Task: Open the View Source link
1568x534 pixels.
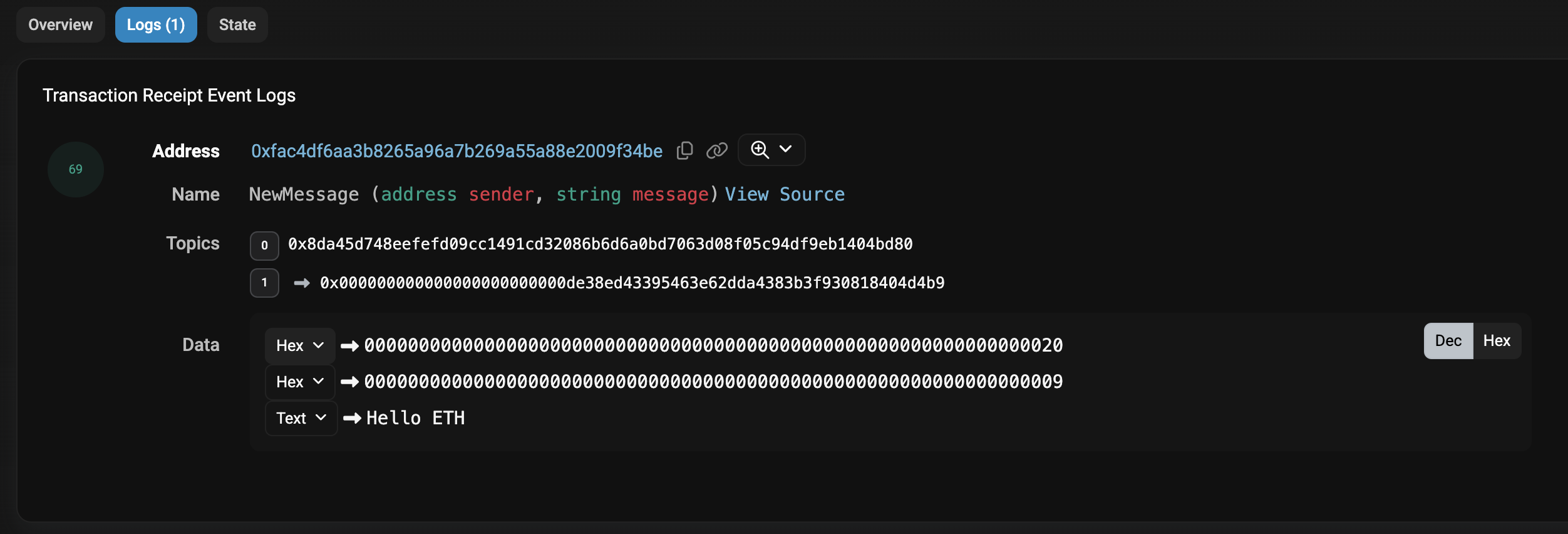Action: (785, 194)
